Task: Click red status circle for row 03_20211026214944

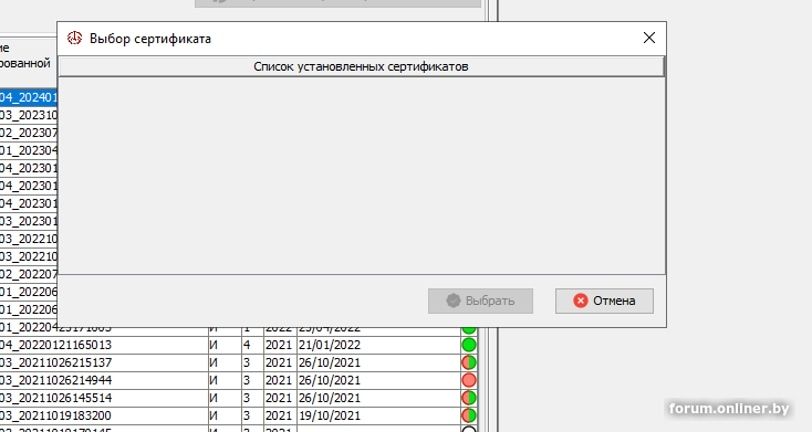Action: click(x=468, y=380)
